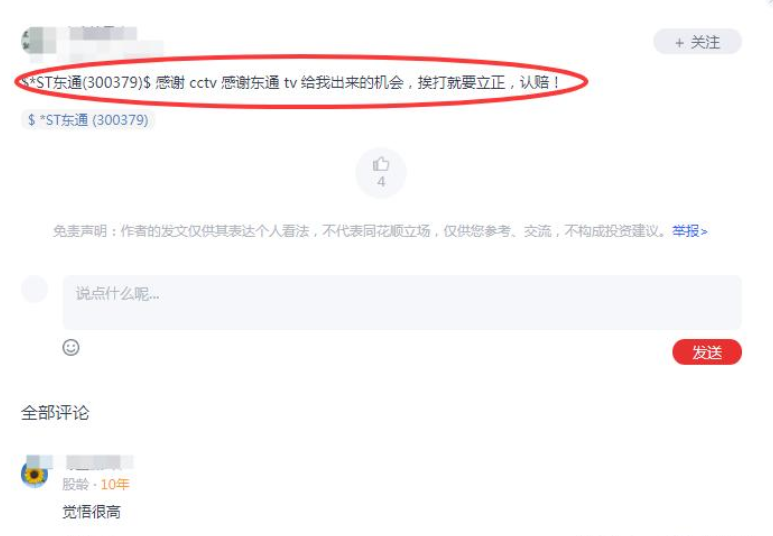Click 感谢 cctv phrase in the post

[x=186, y=82]
